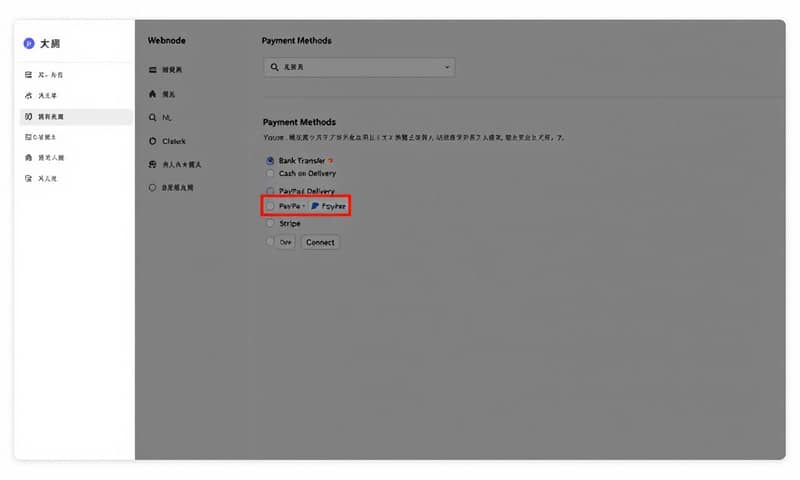Click the circular icon beside Clalück
This screenshot has height=480, width=800.
pos(152,141)
